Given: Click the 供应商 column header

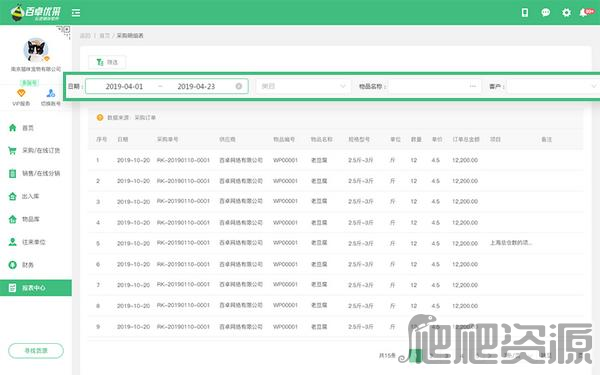Looking at the screenshot, I should tap(227, 139).
